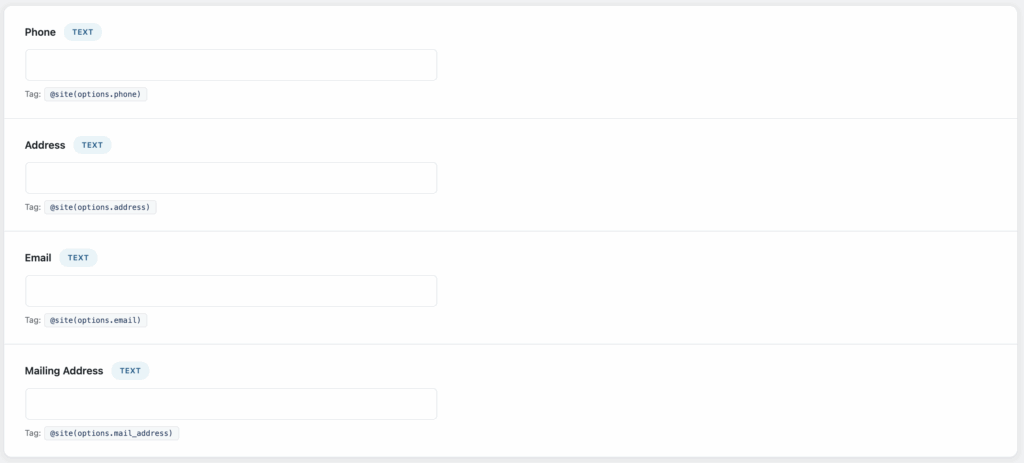This screenshot has height=463, width=1024.
Task: Click the TEXT badge beside Mailing Address
Action: 130,371
